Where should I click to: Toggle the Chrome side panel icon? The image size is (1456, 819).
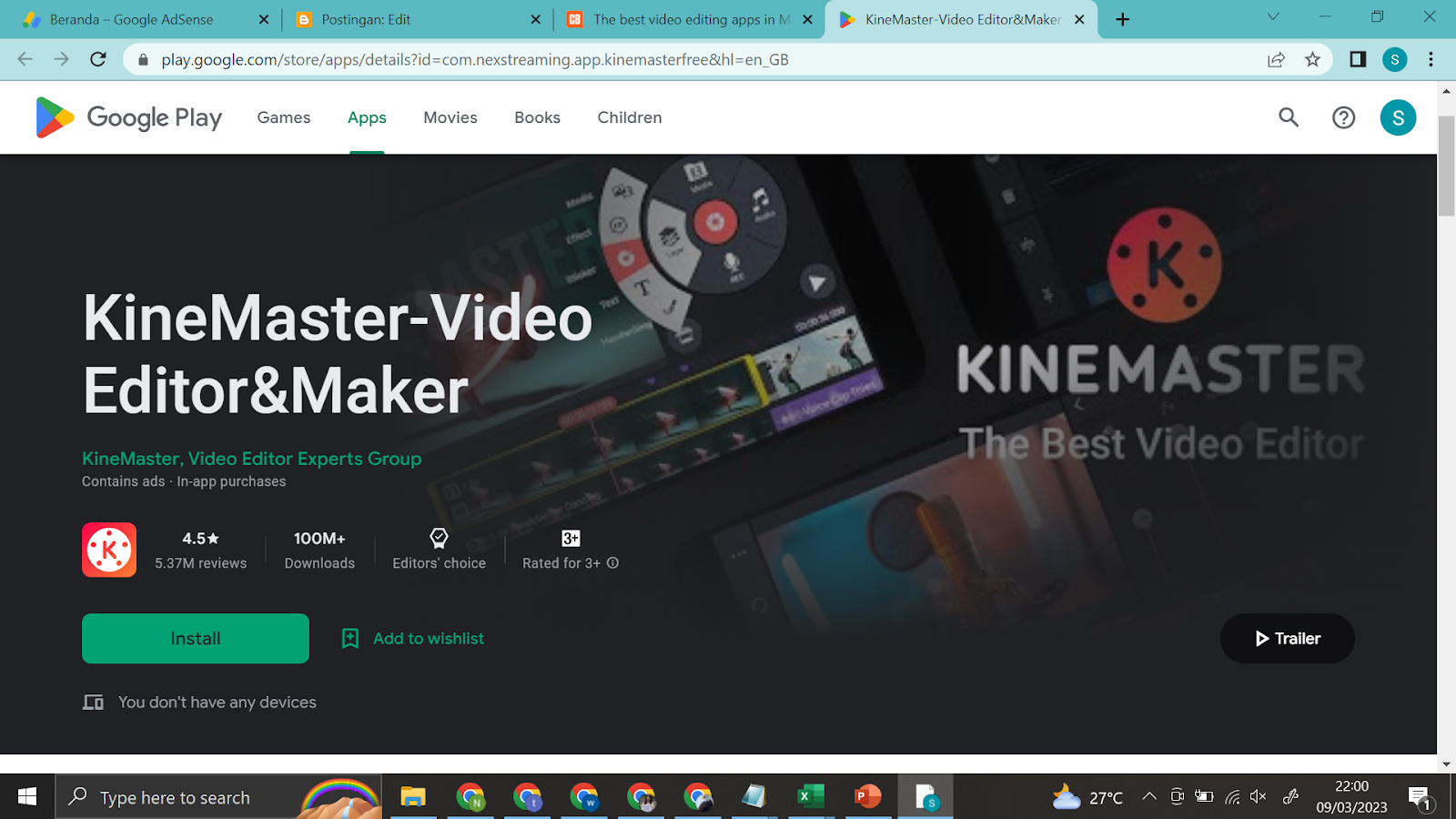pyautogui.click(x=1358, y=59)
